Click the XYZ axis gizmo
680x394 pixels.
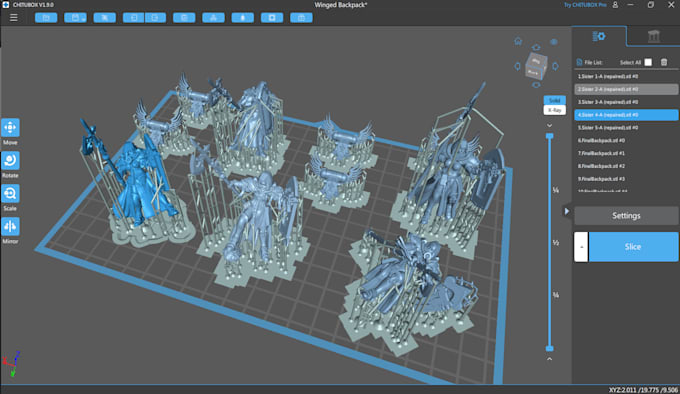coord(11,363)
